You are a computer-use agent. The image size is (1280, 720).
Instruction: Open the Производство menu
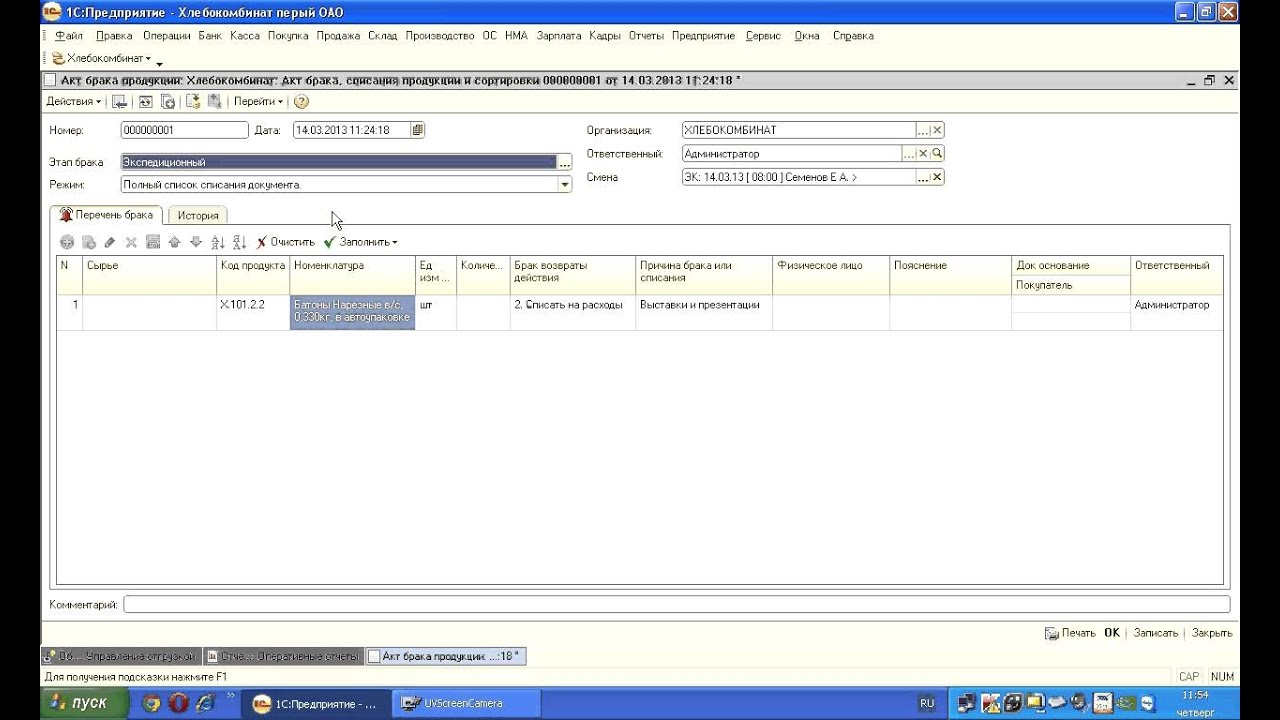[x=439, y=35]
